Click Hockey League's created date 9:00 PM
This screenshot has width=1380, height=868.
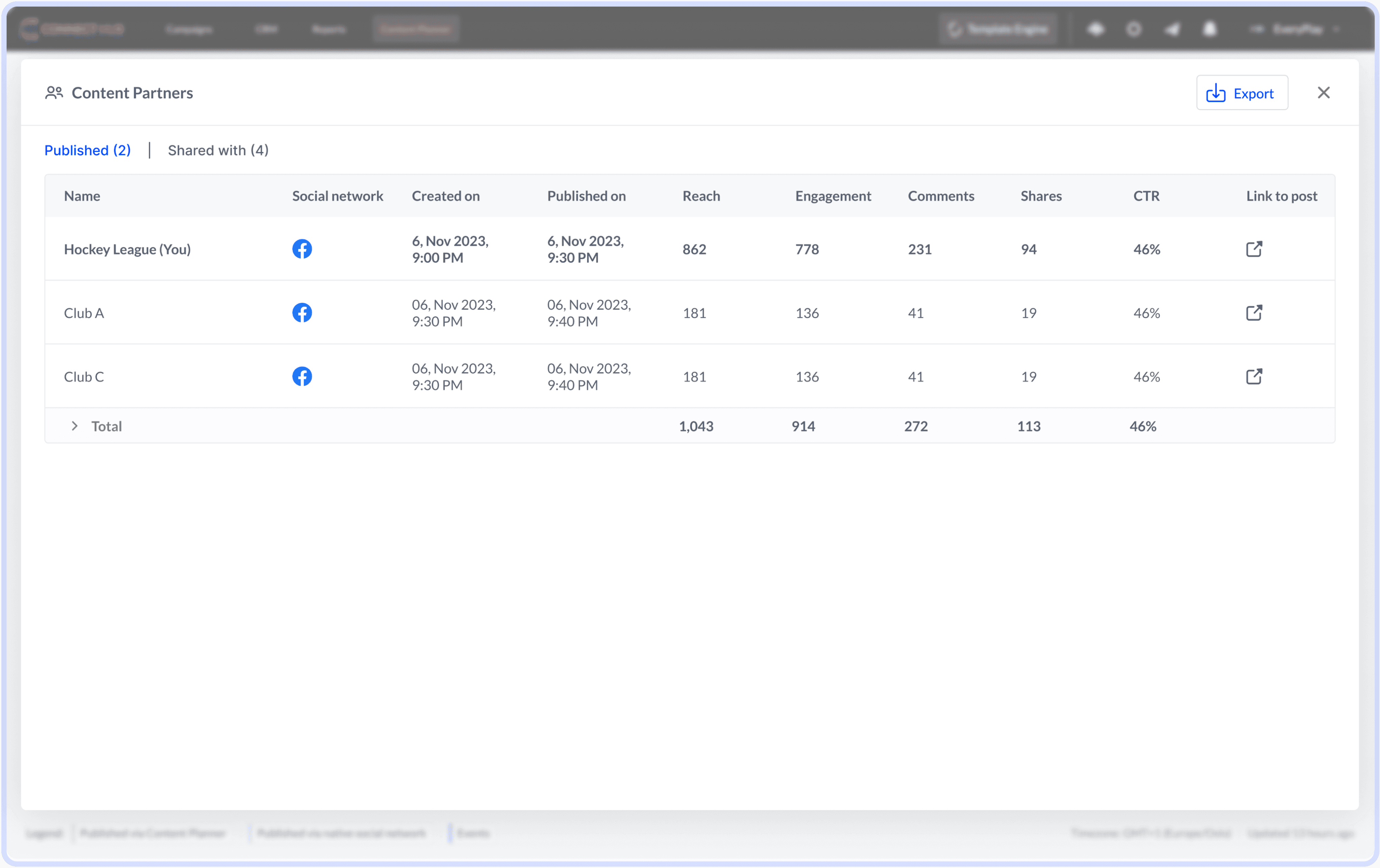pos(450,249)
